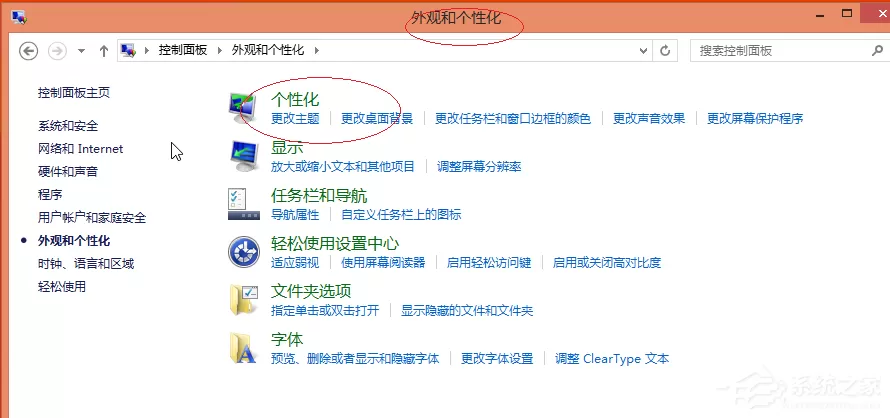Viewport: 890px width, 418px height.
Task: Open 更改任务栏和窗口边框的颜色 link
Action: pos(513,119)
